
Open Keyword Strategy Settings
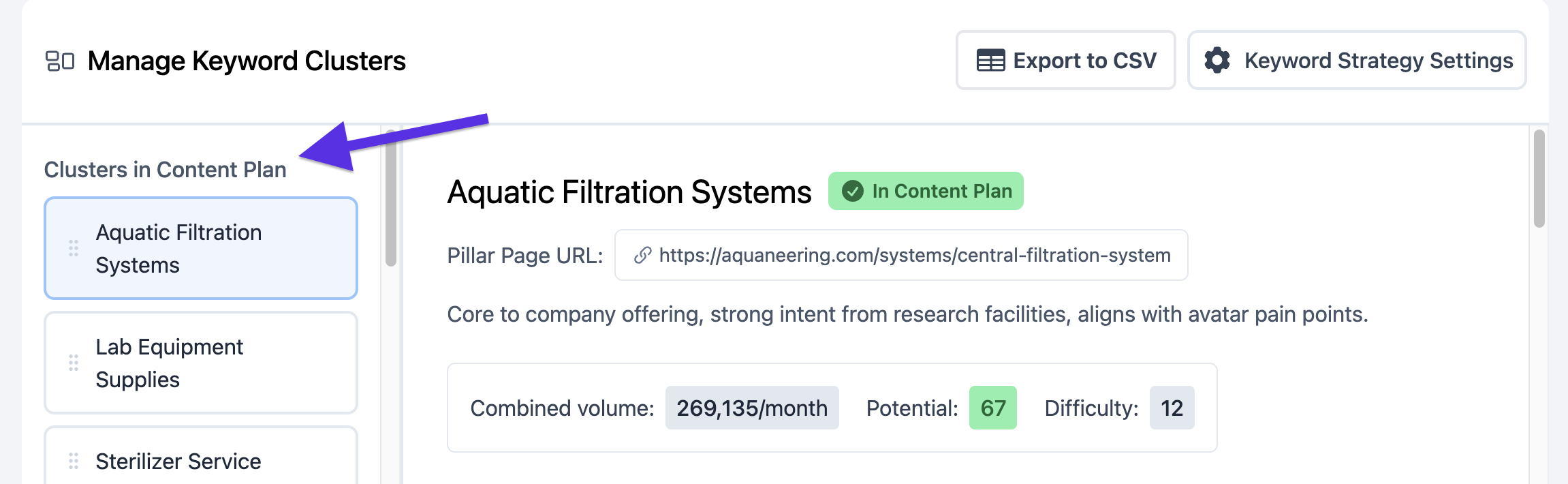(1356, 61)
